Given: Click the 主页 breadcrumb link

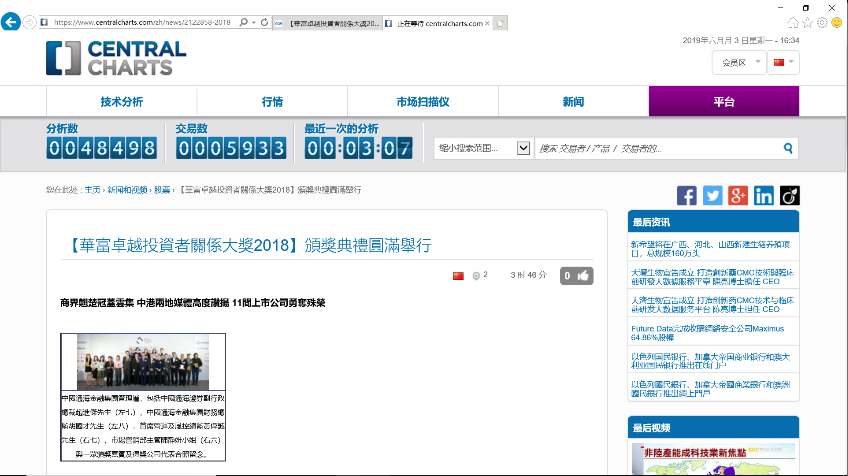Looking at the screenshot, I should tap(92, 190).
